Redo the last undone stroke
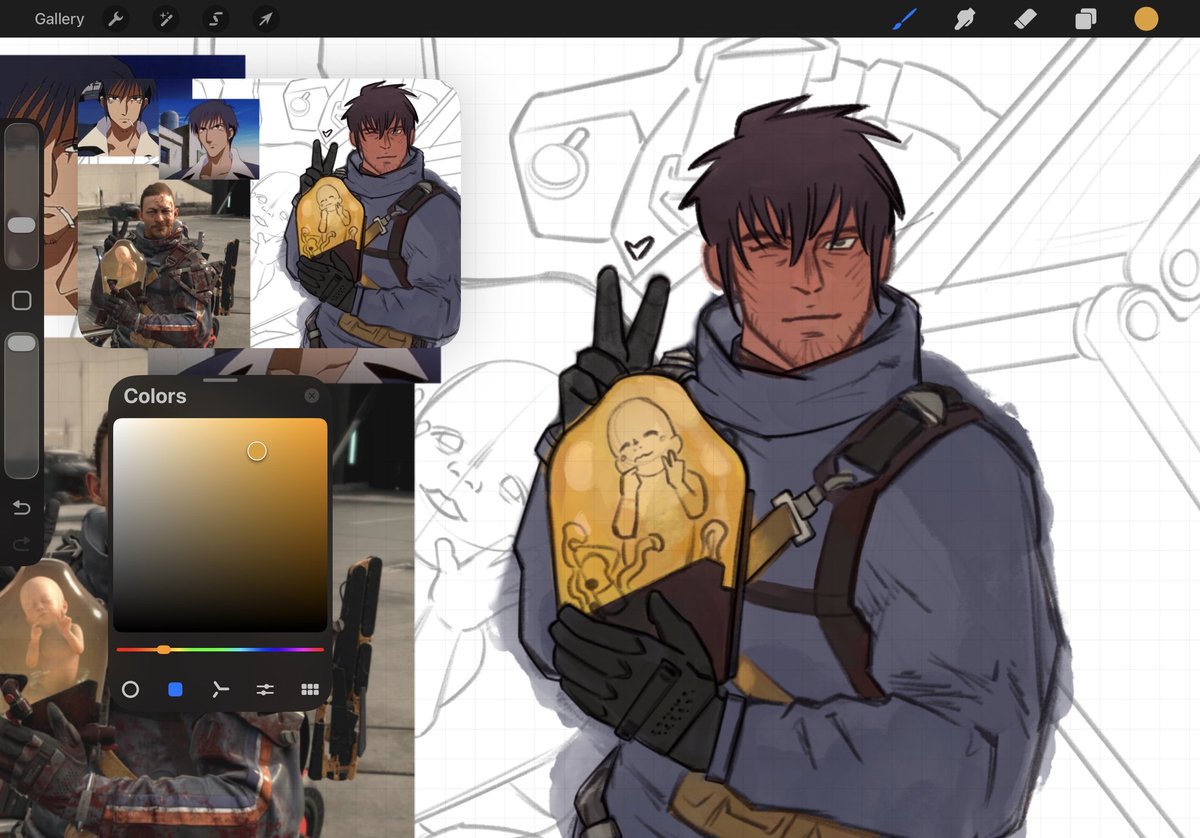1200x838 pixels. click(21, 545)
